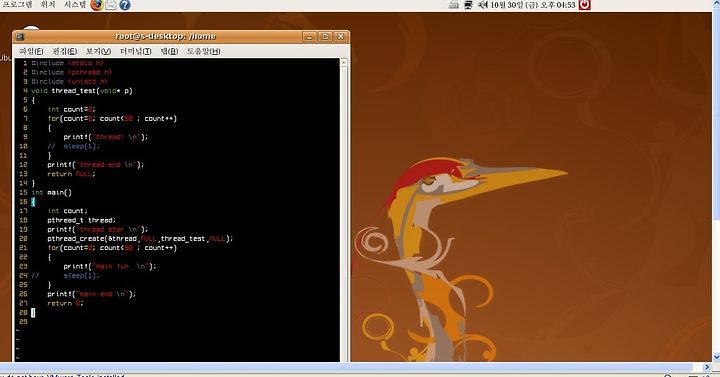Place cursor on '#include <unistd.h>' line
Screen dimensions: 720x377
click(70, 81)
